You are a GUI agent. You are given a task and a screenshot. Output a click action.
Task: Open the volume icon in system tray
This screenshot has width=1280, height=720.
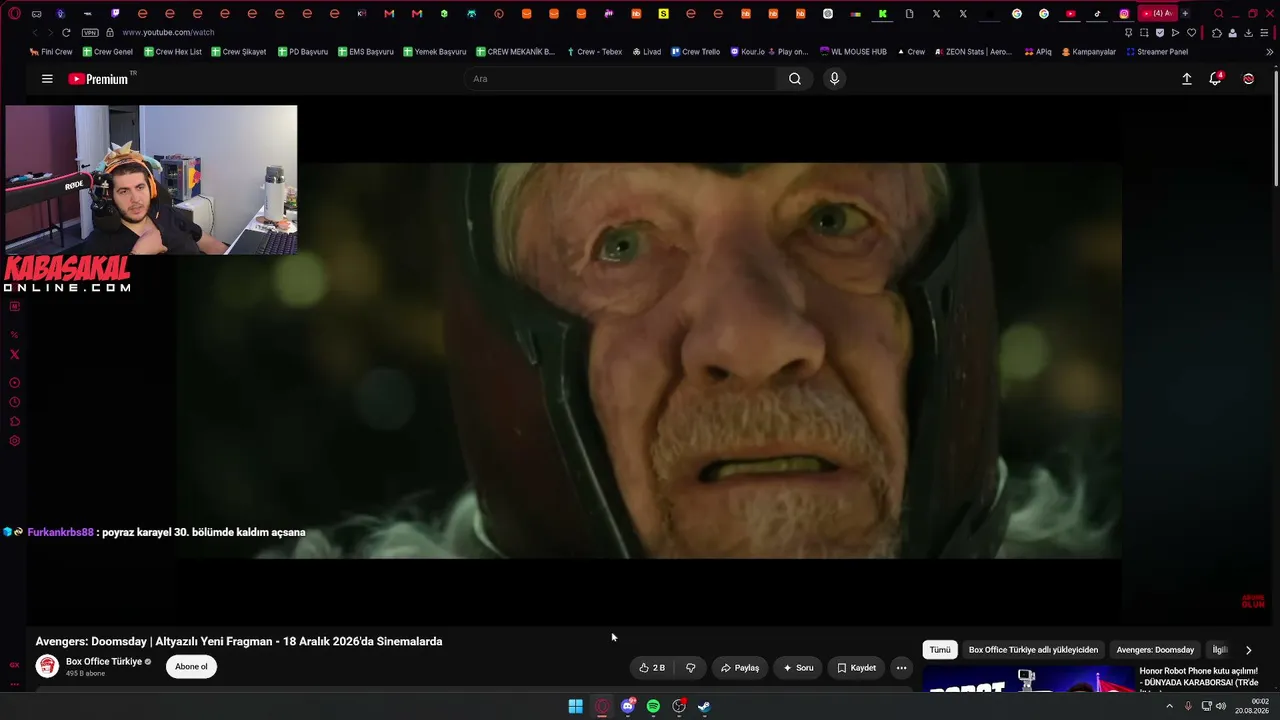[1221, 707]
